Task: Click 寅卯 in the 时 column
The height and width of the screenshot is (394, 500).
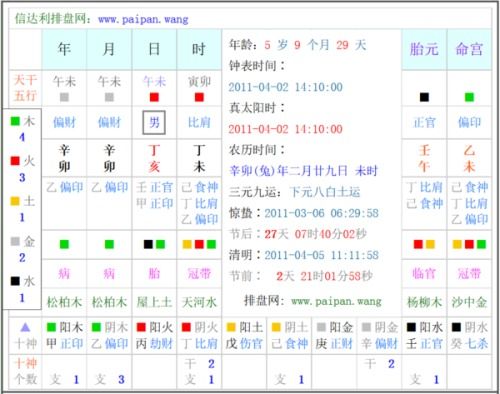Action: pyautogui.click(x=199, y=82)
